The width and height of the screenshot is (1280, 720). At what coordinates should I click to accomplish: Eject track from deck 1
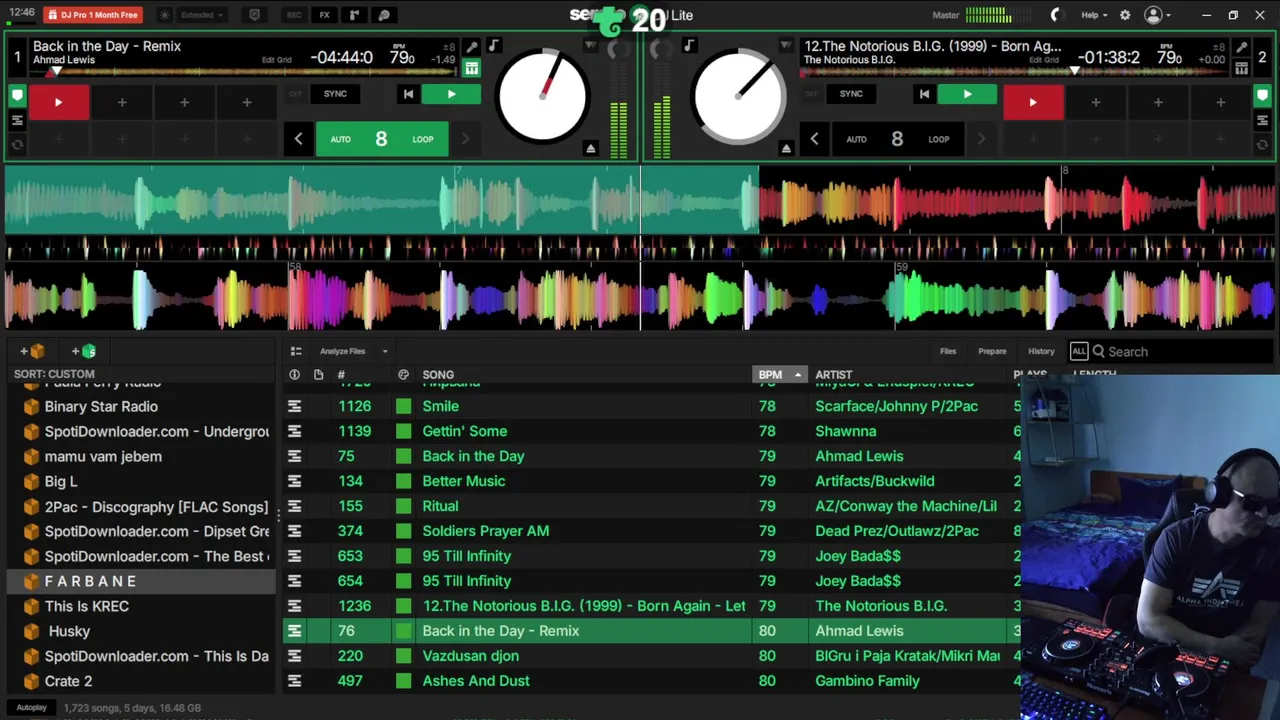tap(590, 149)
